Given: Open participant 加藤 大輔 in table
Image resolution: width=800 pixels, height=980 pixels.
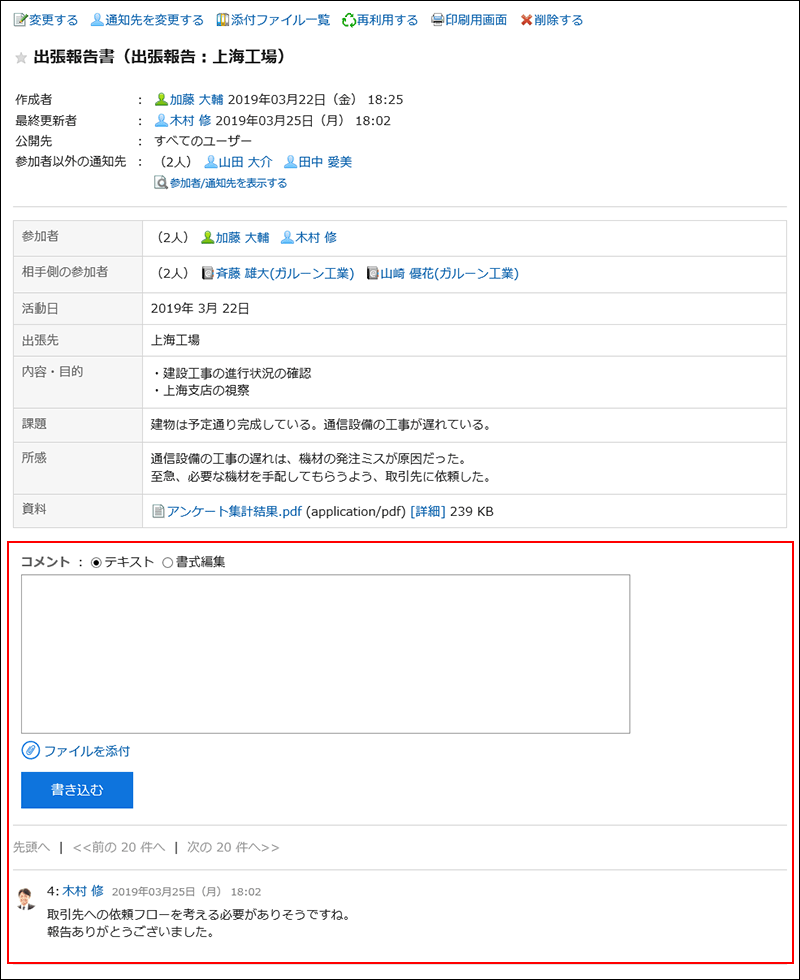Looking at the screenshot, I should (242, 238).
